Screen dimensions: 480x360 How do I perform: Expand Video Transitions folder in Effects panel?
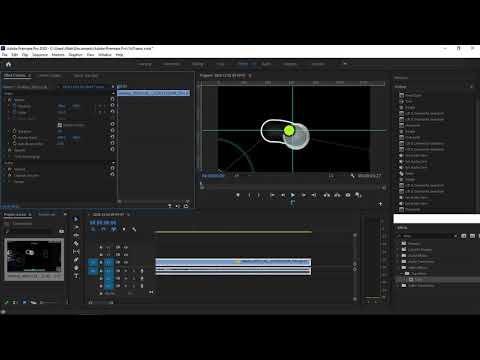pos(398,285)
